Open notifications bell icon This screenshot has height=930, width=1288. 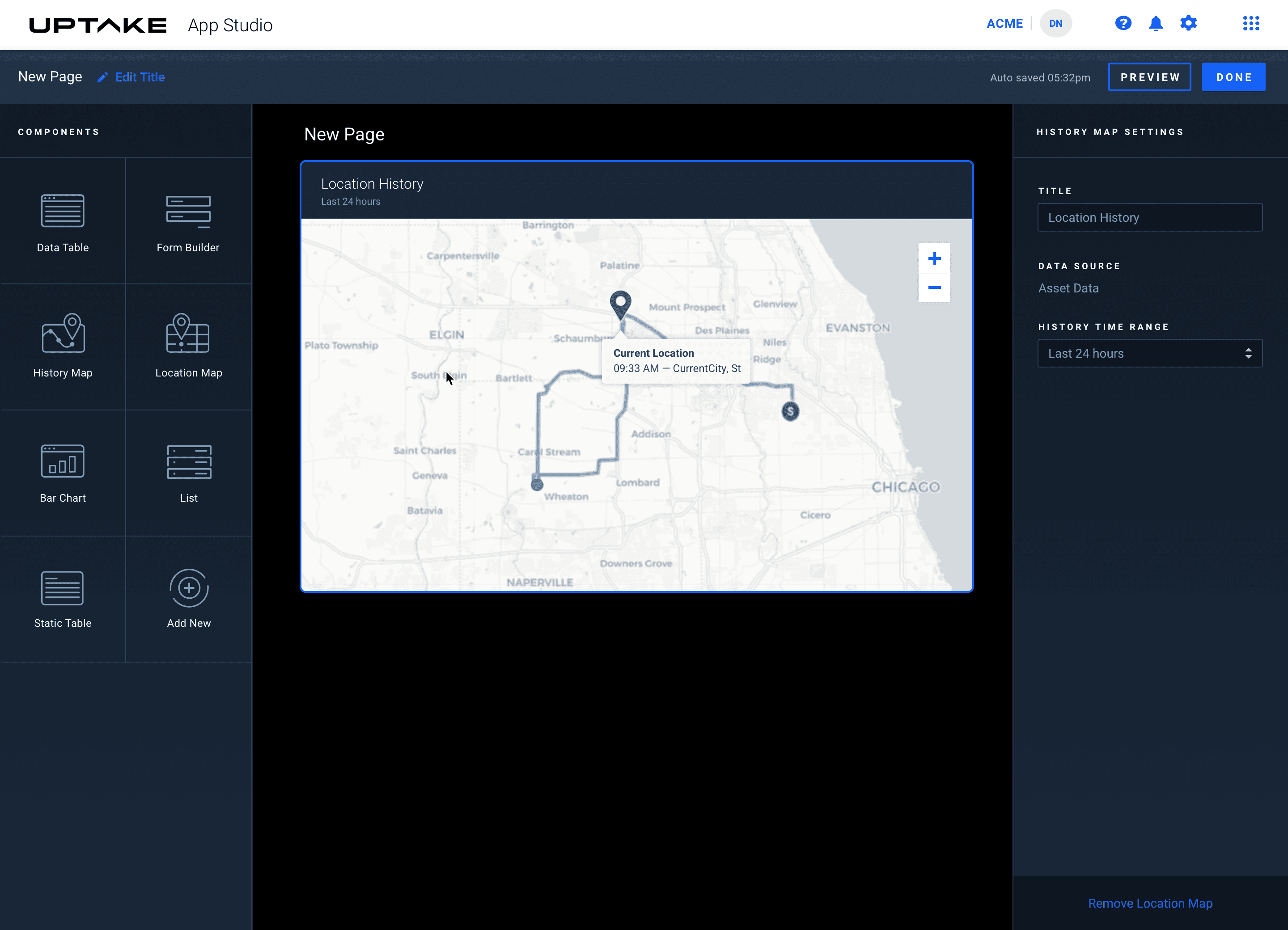point(1156,23)
